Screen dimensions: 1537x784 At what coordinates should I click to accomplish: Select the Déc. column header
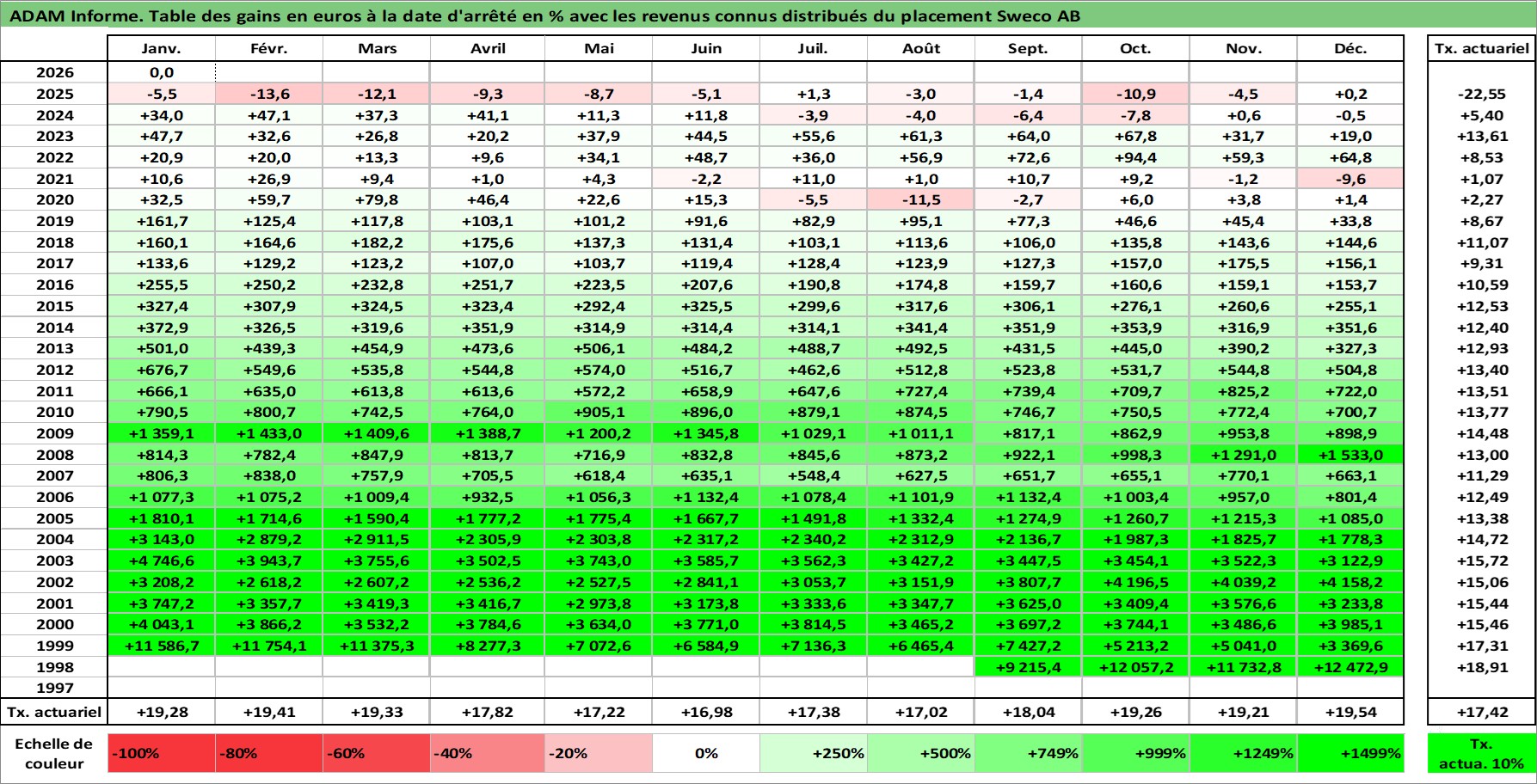(x=1350, y=48)
